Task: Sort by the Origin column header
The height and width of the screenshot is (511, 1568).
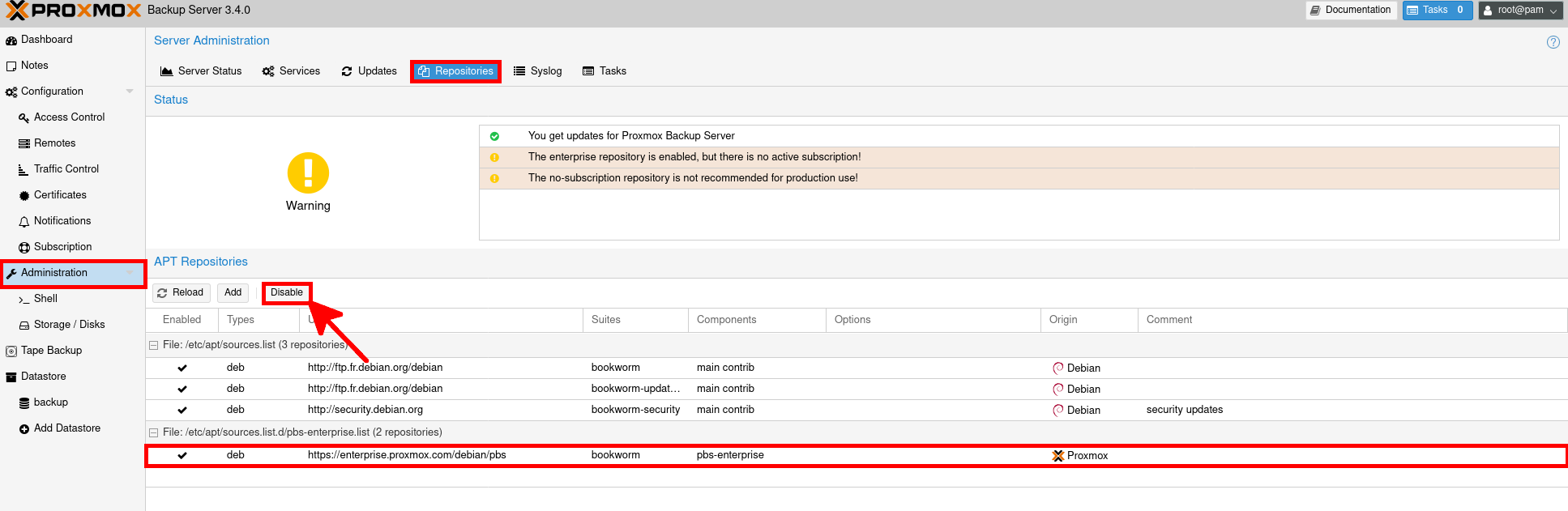Action: [1089, 320]
